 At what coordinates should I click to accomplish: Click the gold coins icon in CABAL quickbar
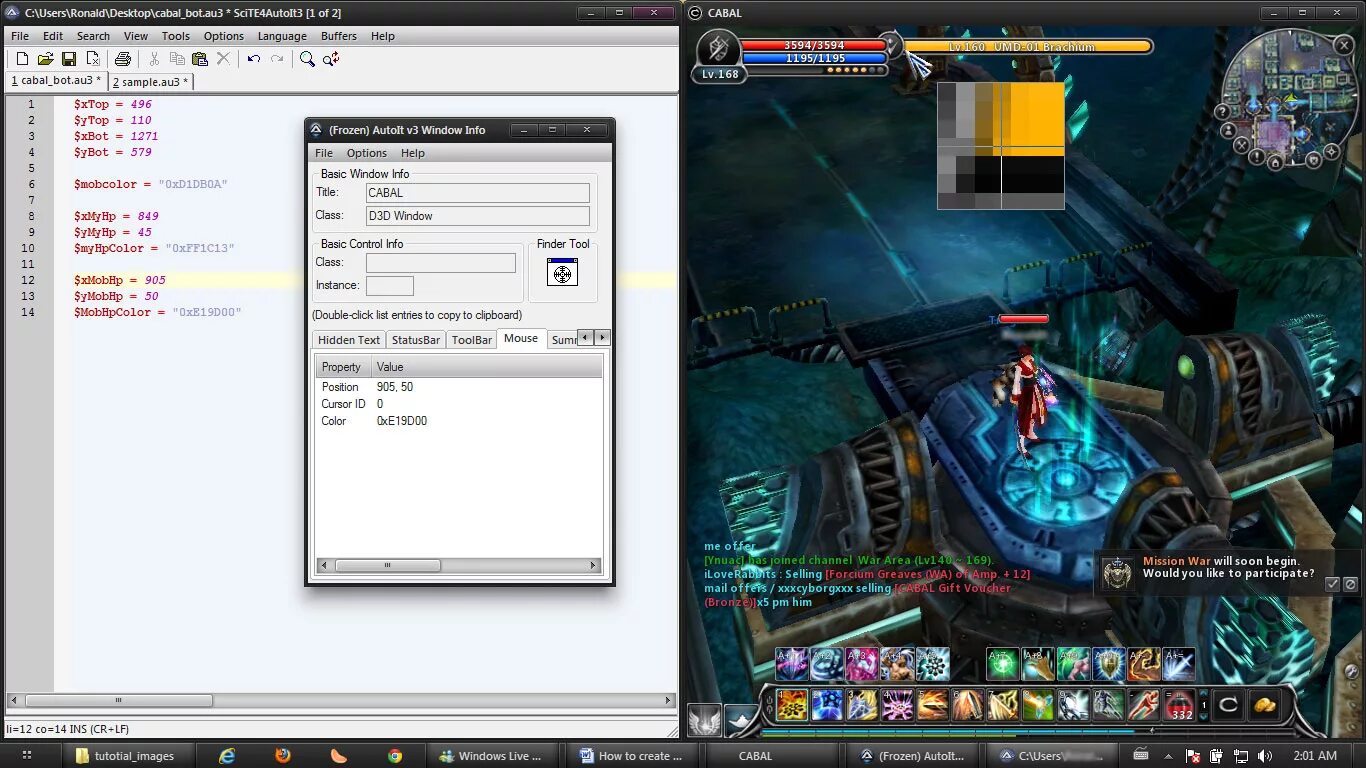point(1265,705)
